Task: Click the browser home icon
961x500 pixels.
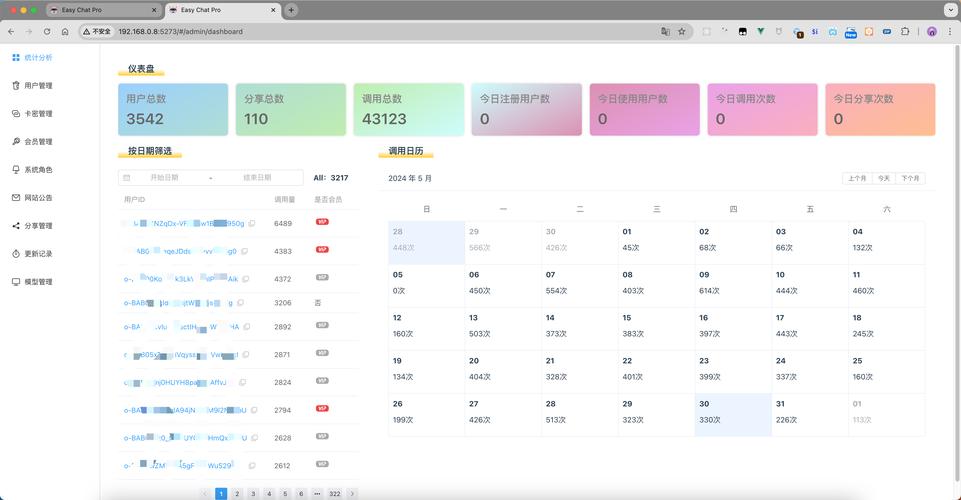Action: pyautogui.click(x=65, y=31)
